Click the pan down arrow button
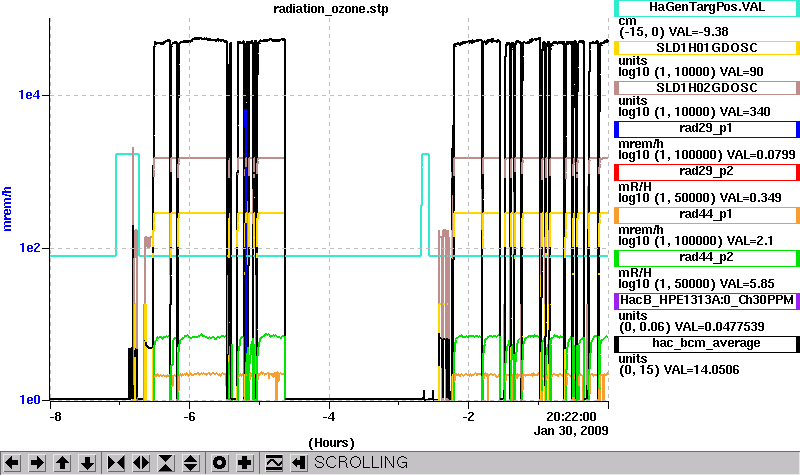Screen dimensions: 800x475 click(x=88, y=463)
